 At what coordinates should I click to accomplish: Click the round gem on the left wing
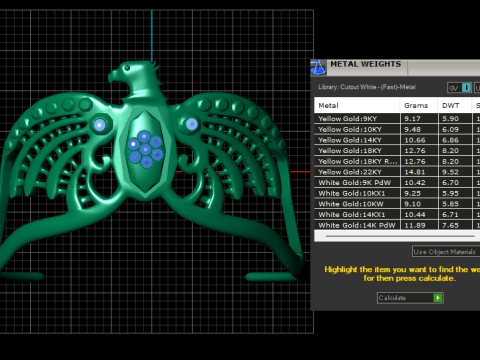[x=100, y=125]
